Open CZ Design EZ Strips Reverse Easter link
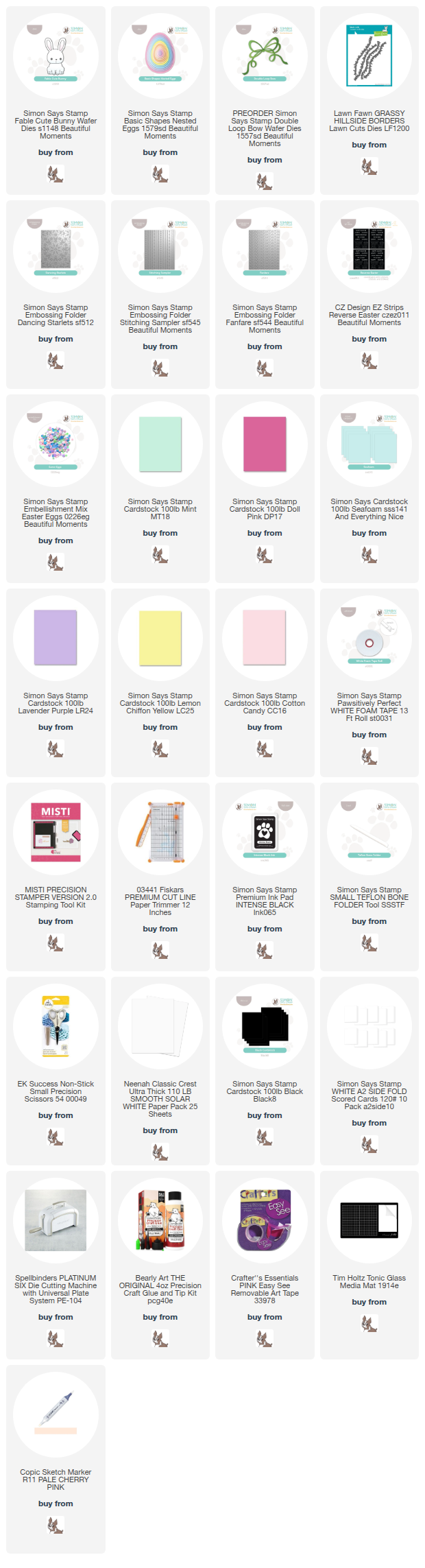Screen dimensions: 425x1568 click(x=369, y=315)
